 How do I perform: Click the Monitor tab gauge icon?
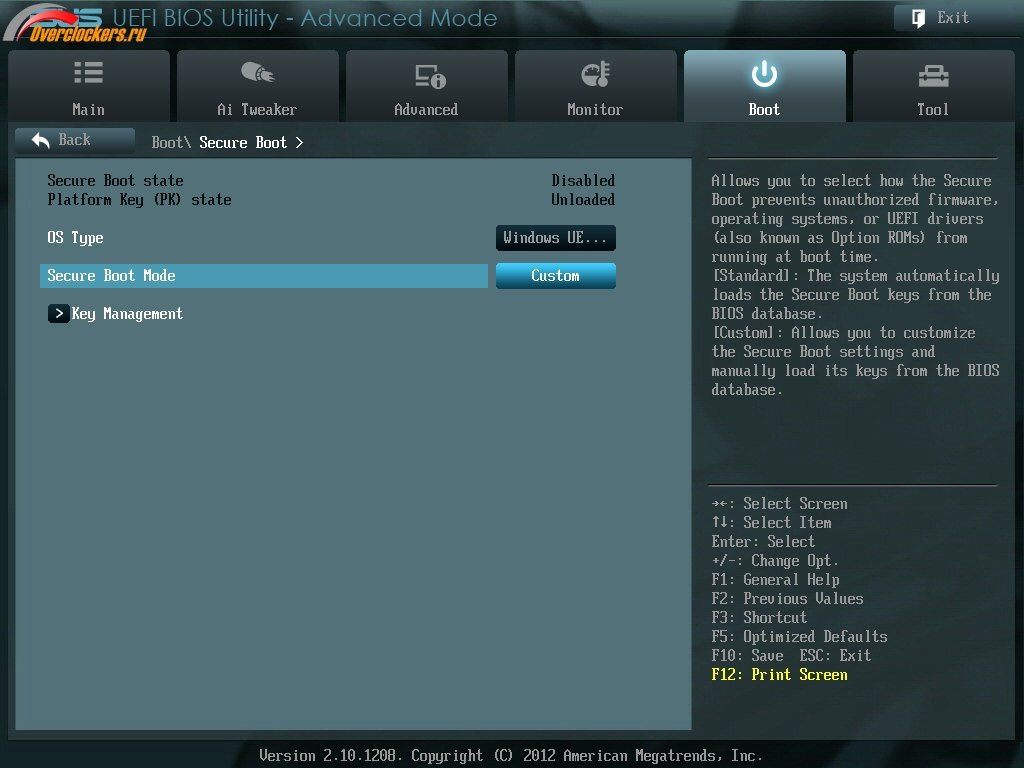pyautogui.click(x=596, y=74)
